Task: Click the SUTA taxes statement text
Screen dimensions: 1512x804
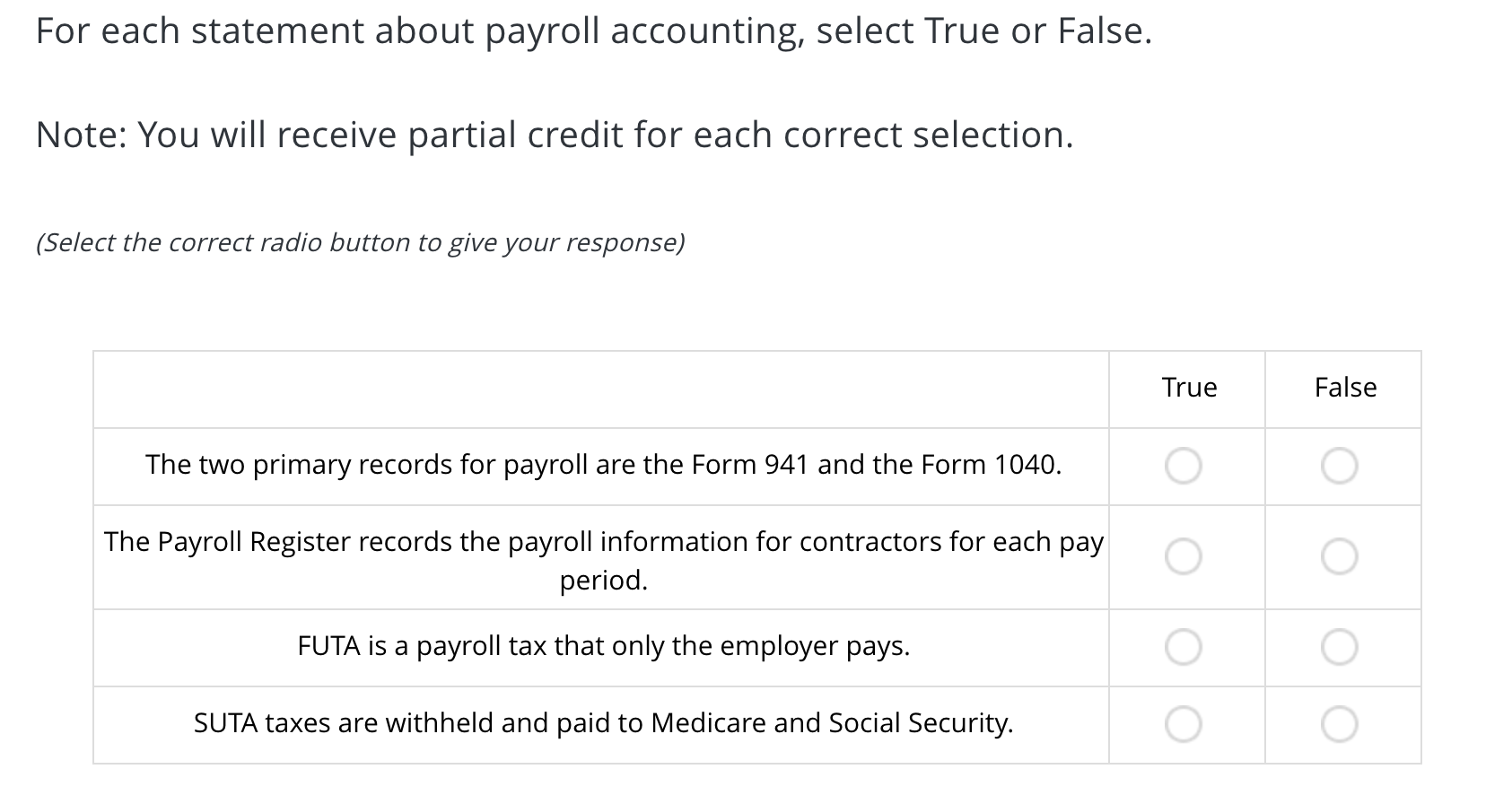Action: (604, 722)
